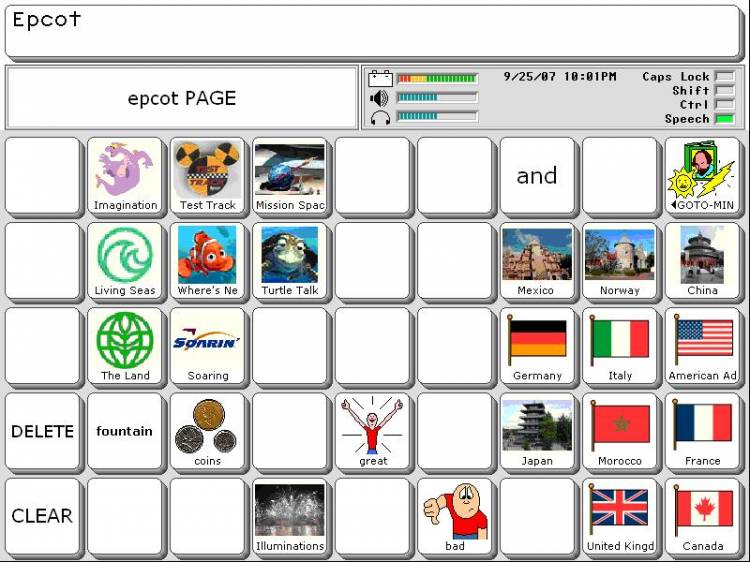Select the American Adventure flag tile
Image resolution: width=750 pixels, height=562 pixels.
point(702,346)
